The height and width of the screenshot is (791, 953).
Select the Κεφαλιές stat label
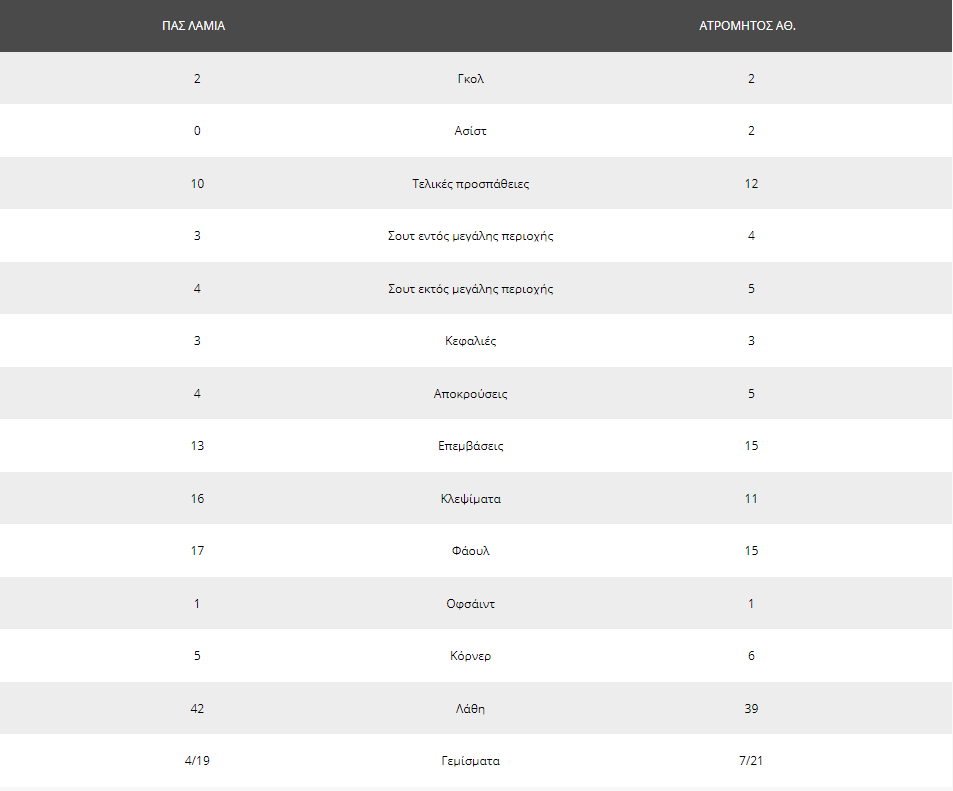[470, 341]
